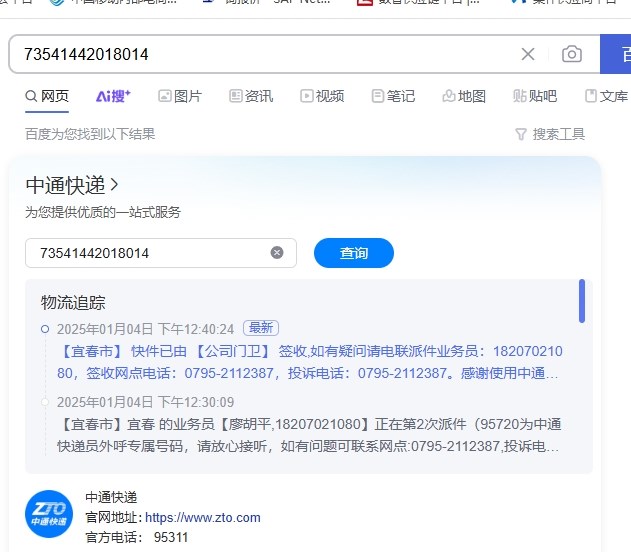Open the 笔记 tab
This screenshot has height=552, width=631.
pos(393,96)
